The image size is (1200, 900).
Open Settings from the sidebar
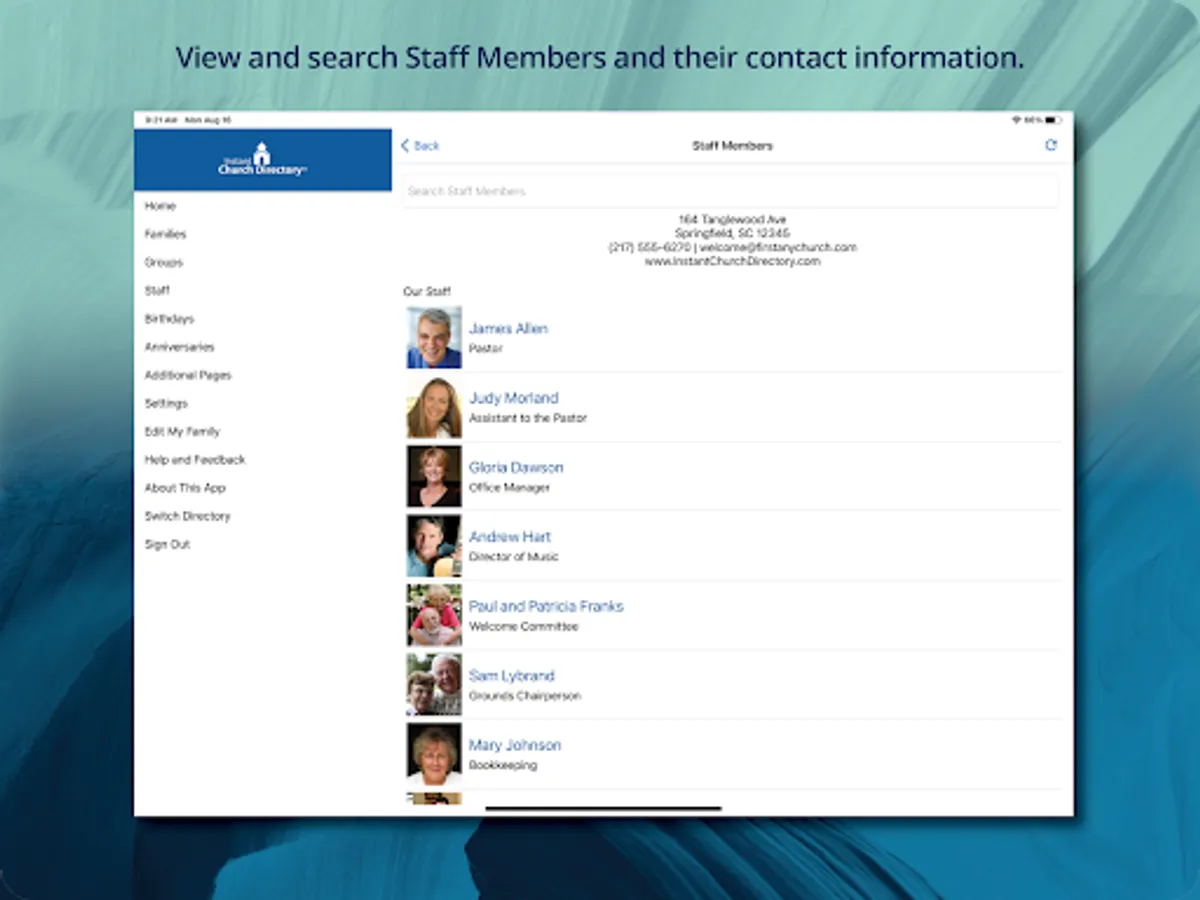(166, 403)
